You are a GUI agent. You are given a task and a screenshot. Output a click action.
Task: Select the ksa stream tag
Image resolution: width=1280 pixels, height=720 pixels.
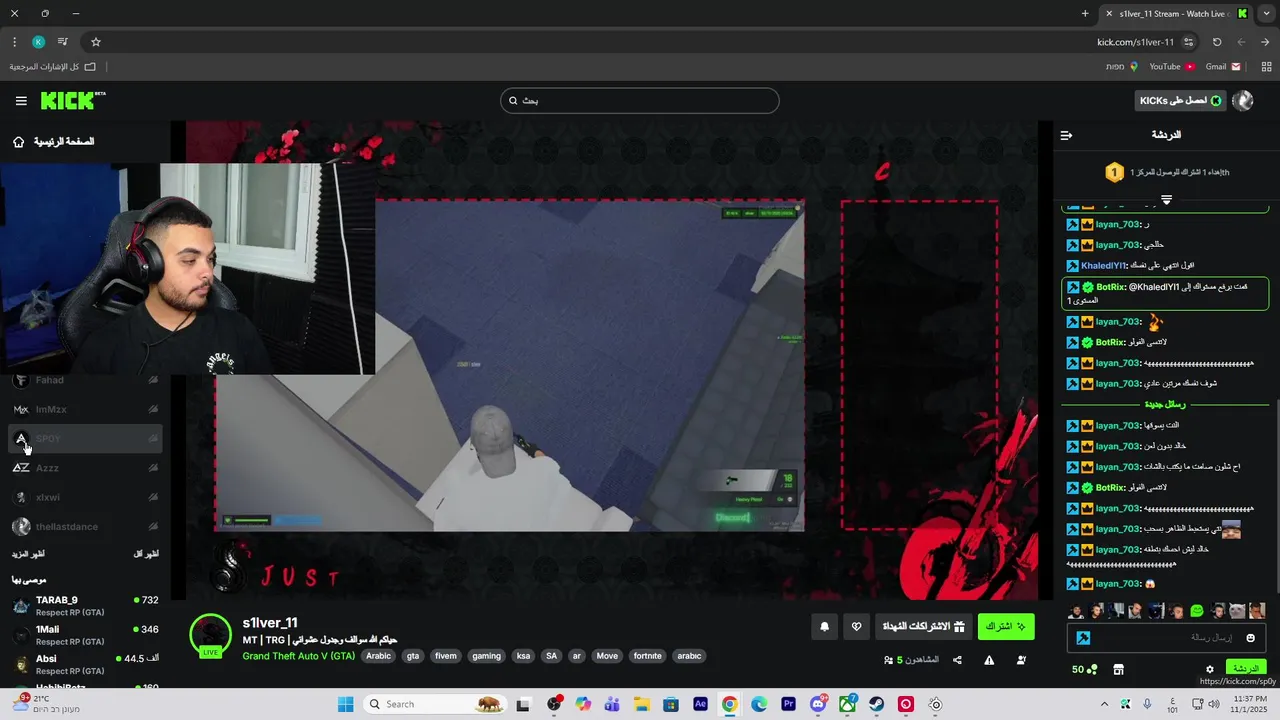(523, 656)
